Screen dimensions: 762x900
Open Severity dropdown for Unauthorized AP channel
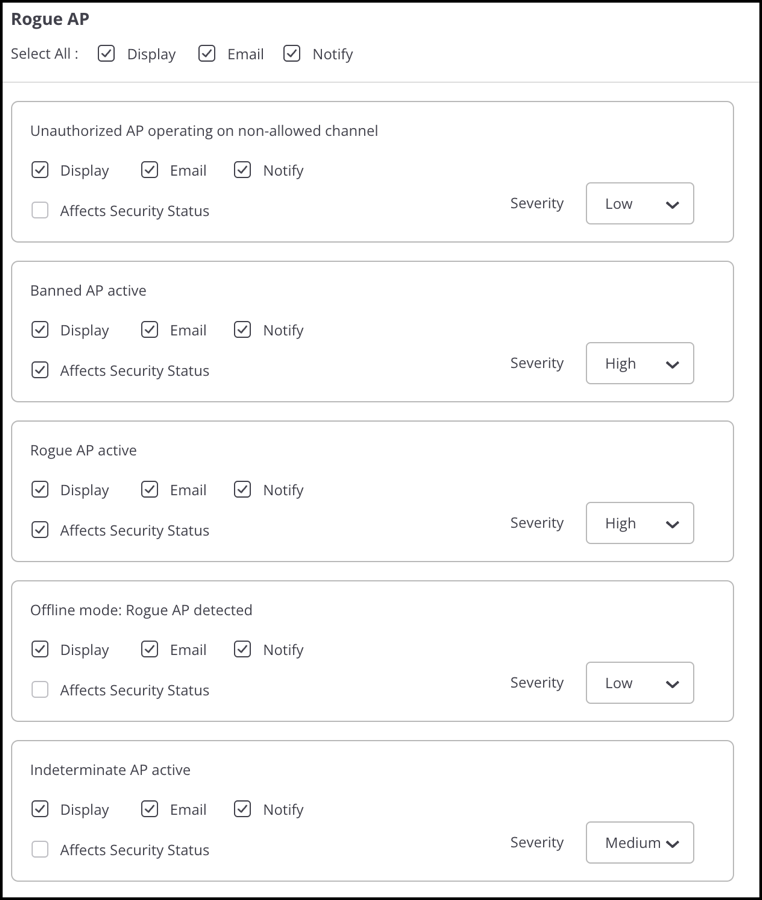coord(640,203)
